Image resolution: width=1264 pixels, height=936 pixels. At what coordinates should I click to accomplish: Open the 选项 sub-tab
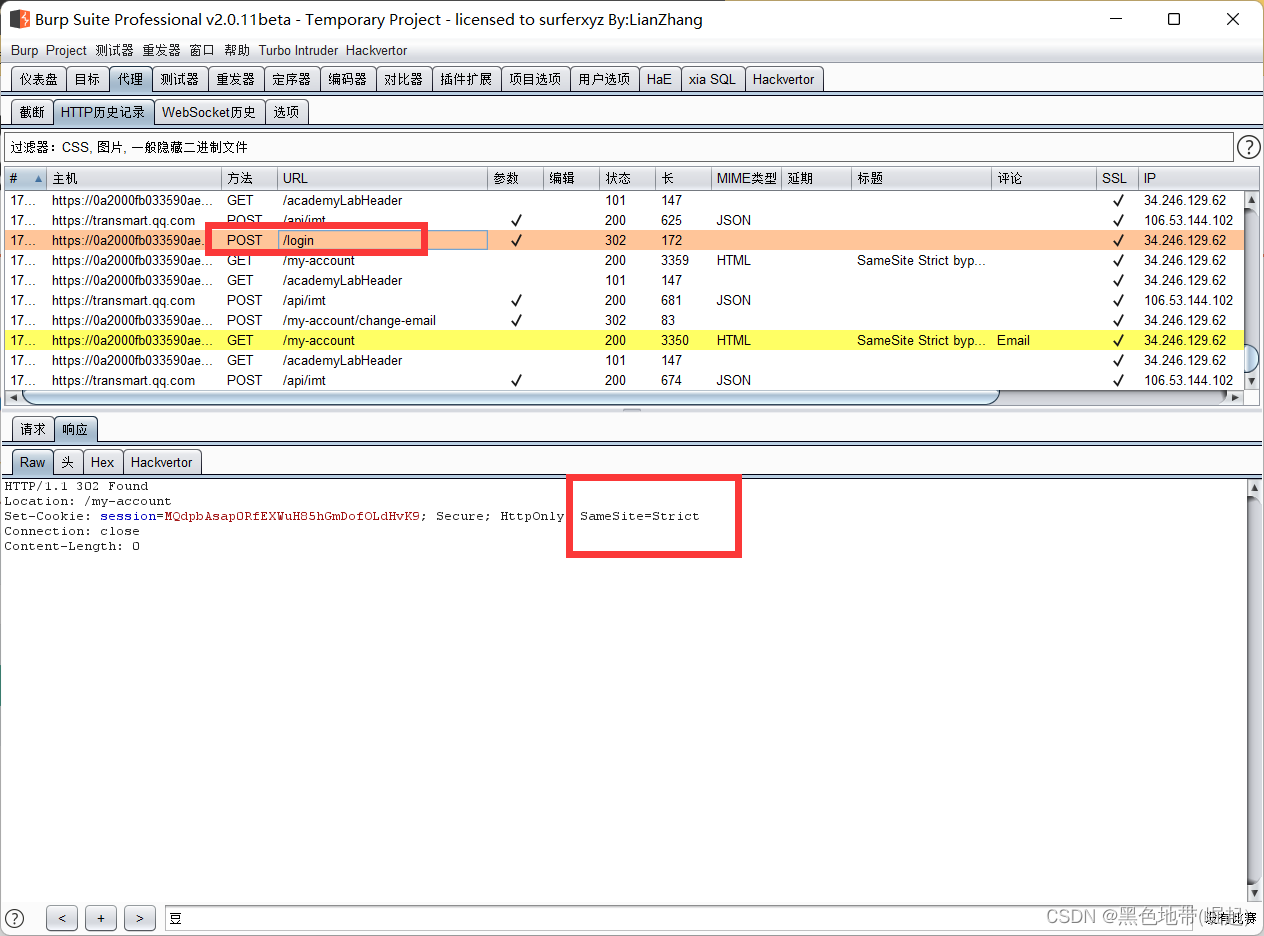coord(286,112)
